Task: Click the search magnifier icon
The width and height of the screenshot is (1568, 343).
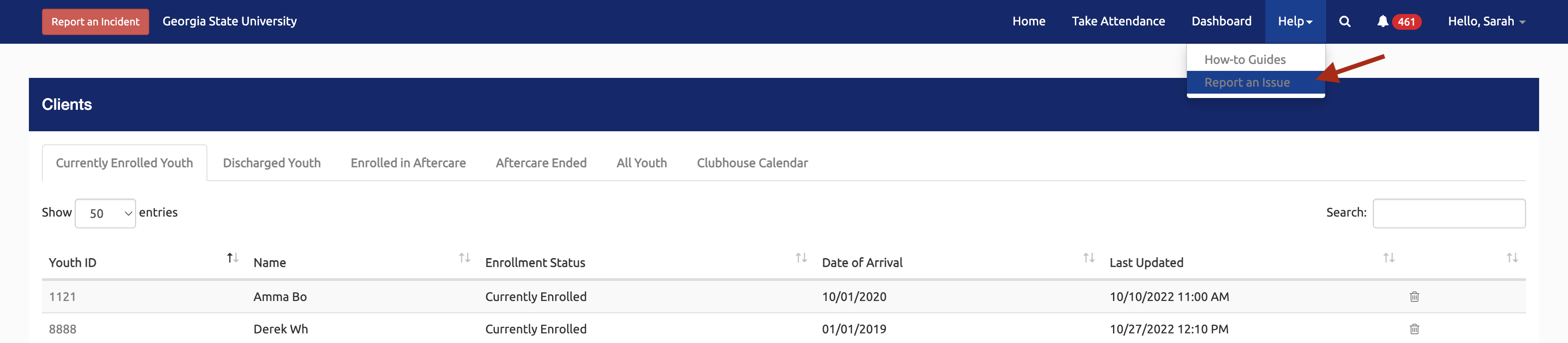Action: coord(1344,22)
